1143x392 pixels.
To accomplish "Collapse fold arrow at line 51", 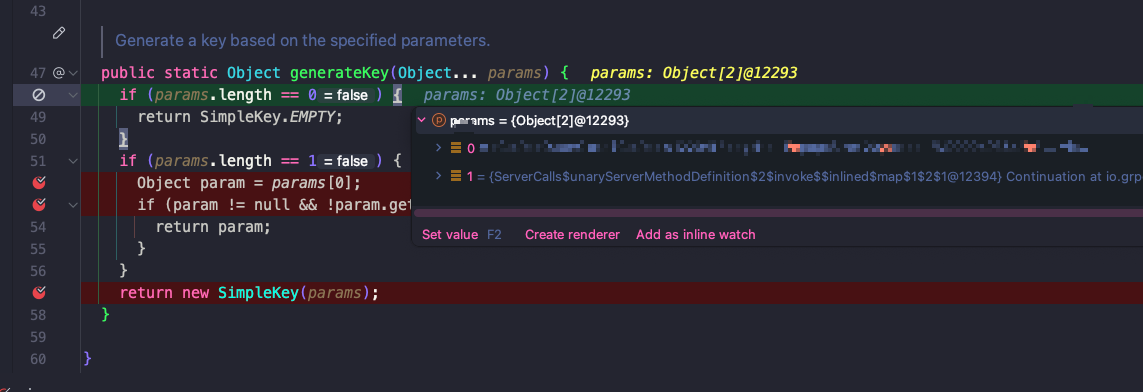I will 73,161.
